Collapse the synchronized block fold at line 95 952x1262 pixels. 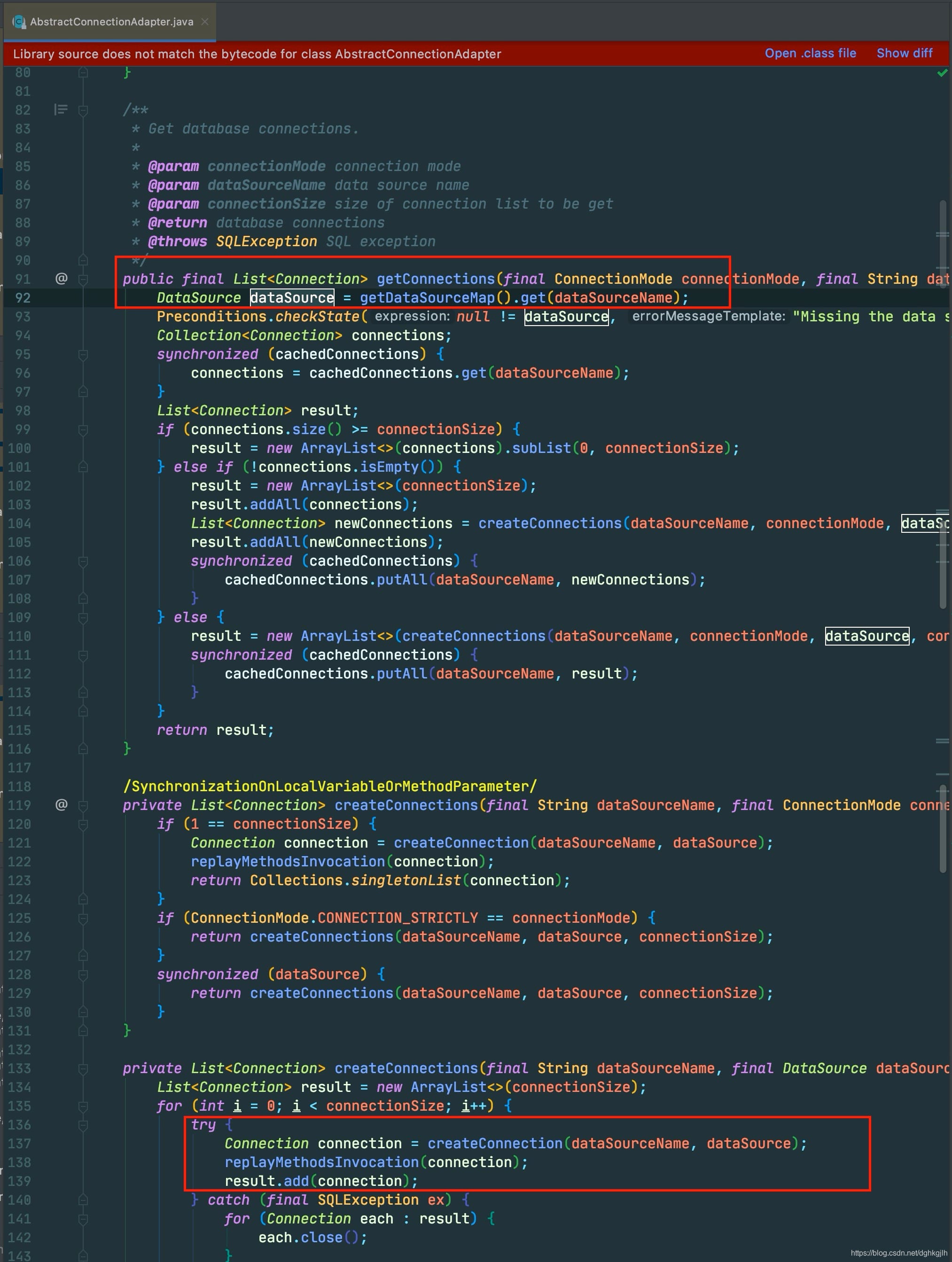click(x=83, y=354)
